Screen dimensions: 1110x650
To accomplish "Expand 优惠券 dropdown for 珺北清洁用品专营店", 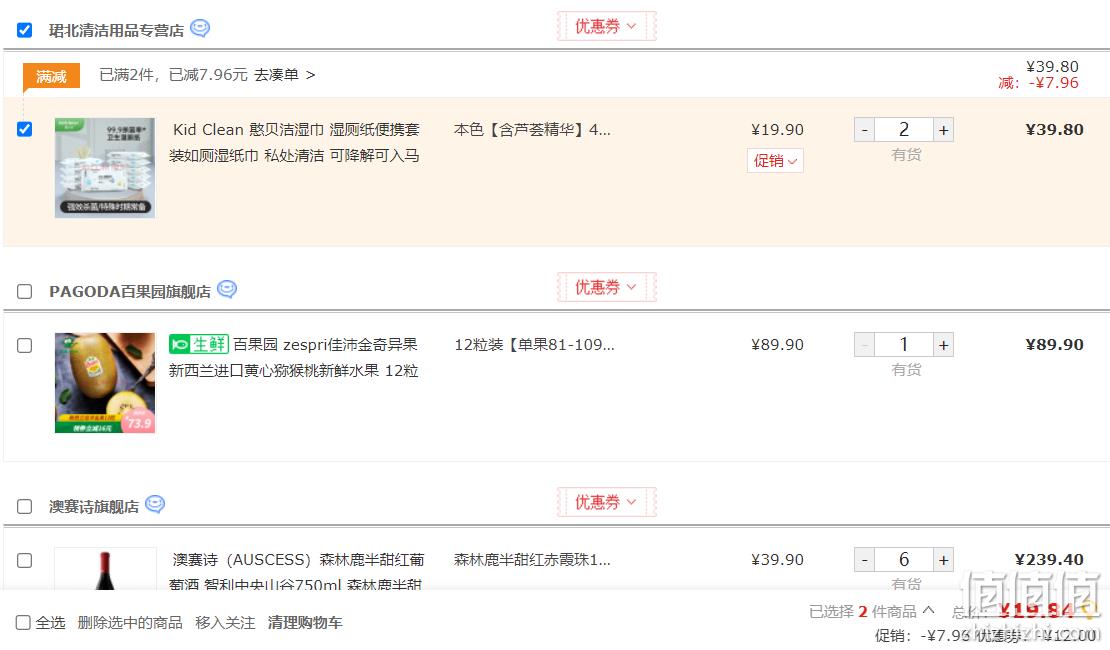I will [606, 26].
